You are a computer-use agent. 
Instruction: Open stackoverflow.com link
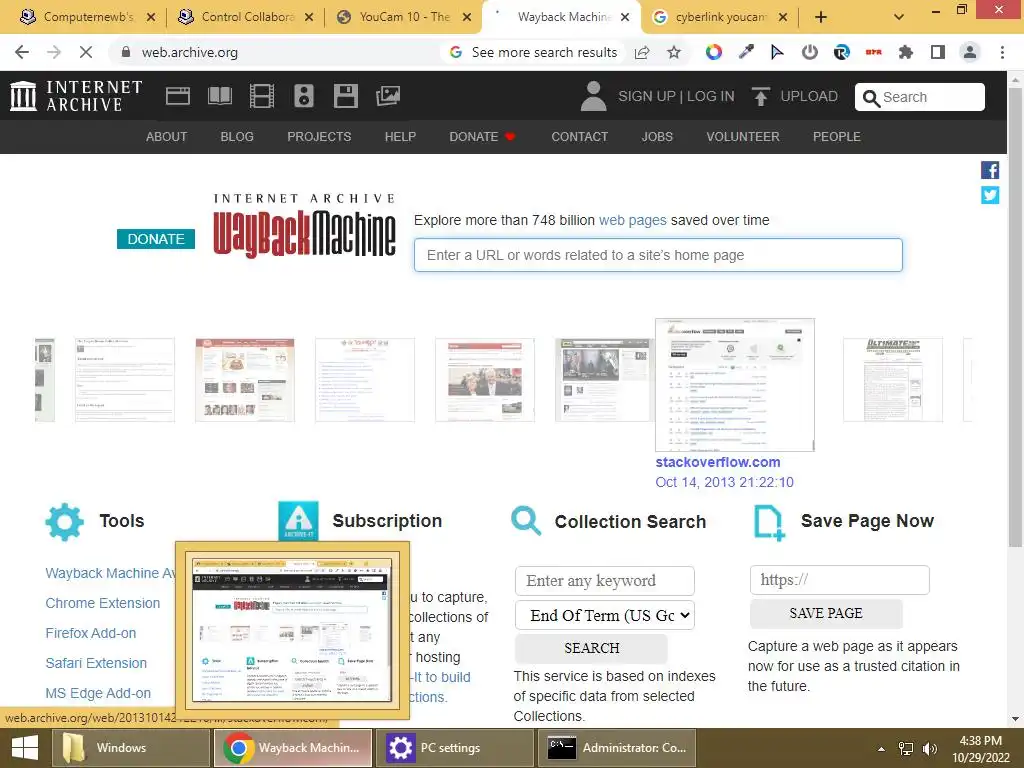click(718, 462)
